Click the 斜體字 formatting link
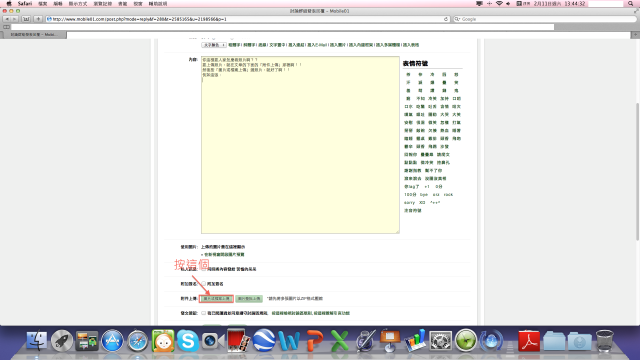Screen dimensions: 640x360 (249, 45)
